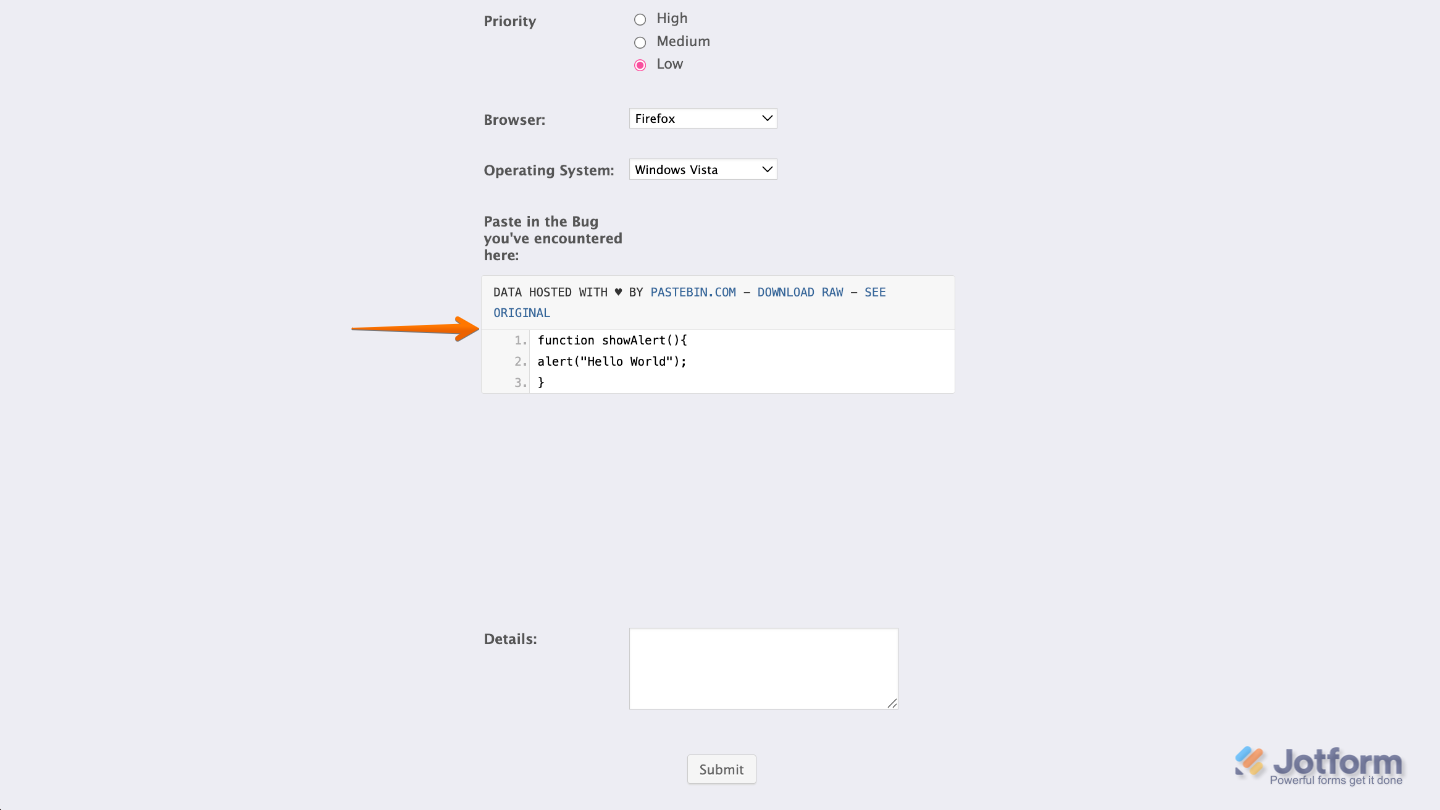Click the yellow bar of the Jotform logo
This screenshot has height=810, width=1440.
[x=1256, y=768]
